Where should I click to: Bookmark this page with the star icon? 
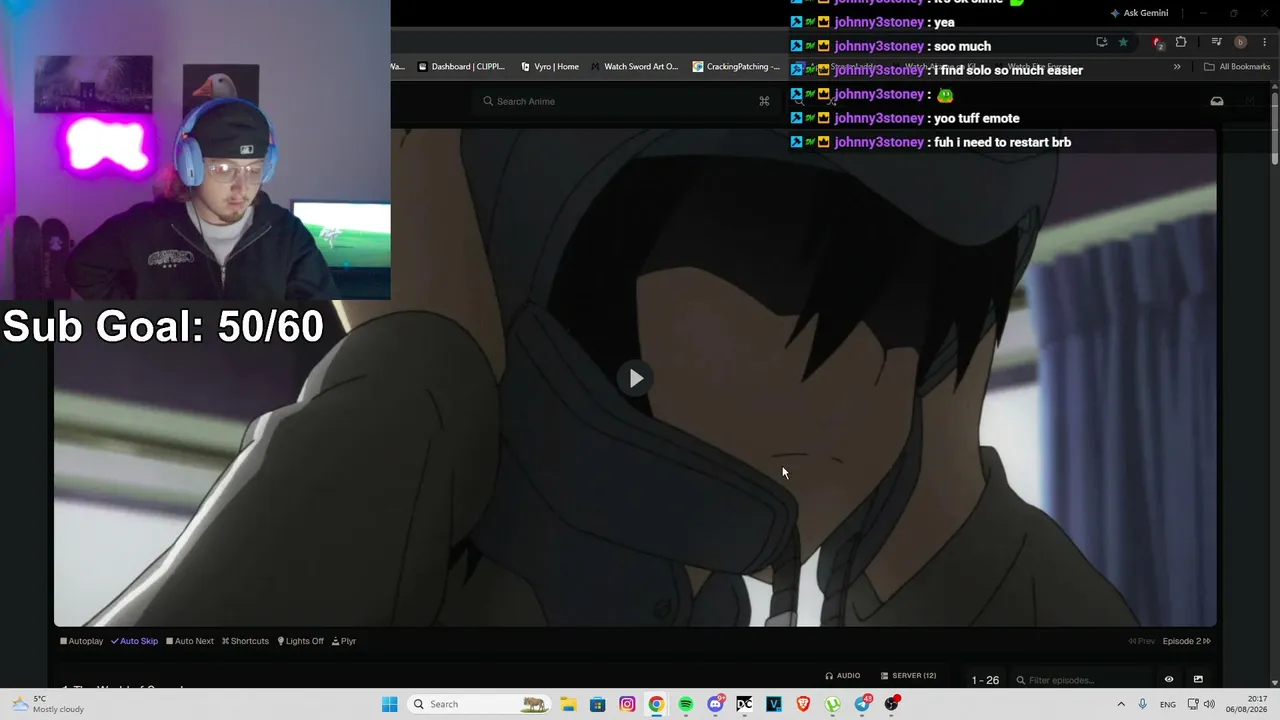[x=1123, y=42]
